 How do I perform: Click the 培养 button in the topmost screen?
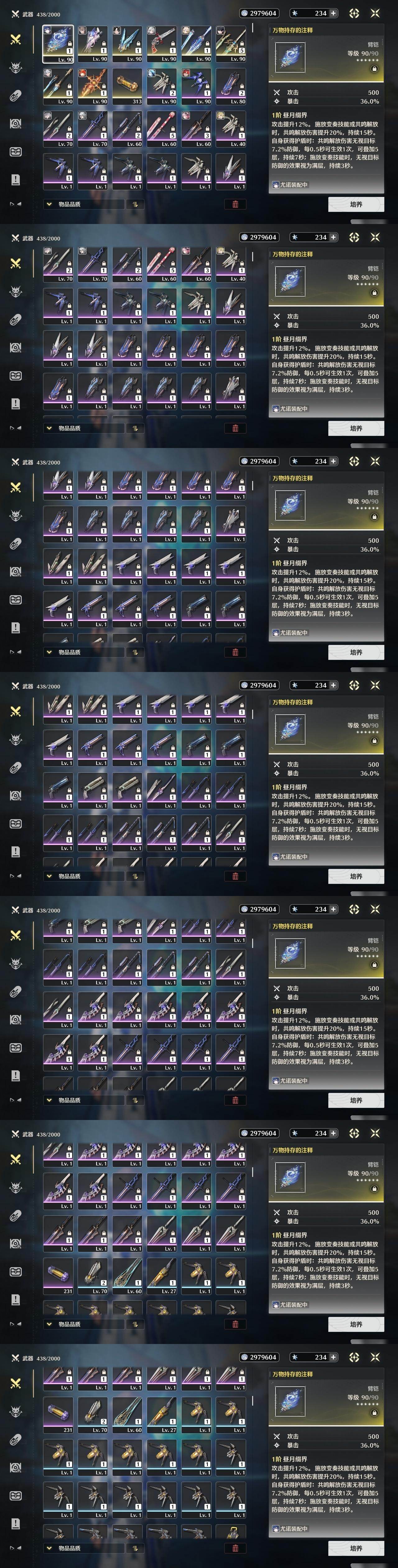coord(356,204)
